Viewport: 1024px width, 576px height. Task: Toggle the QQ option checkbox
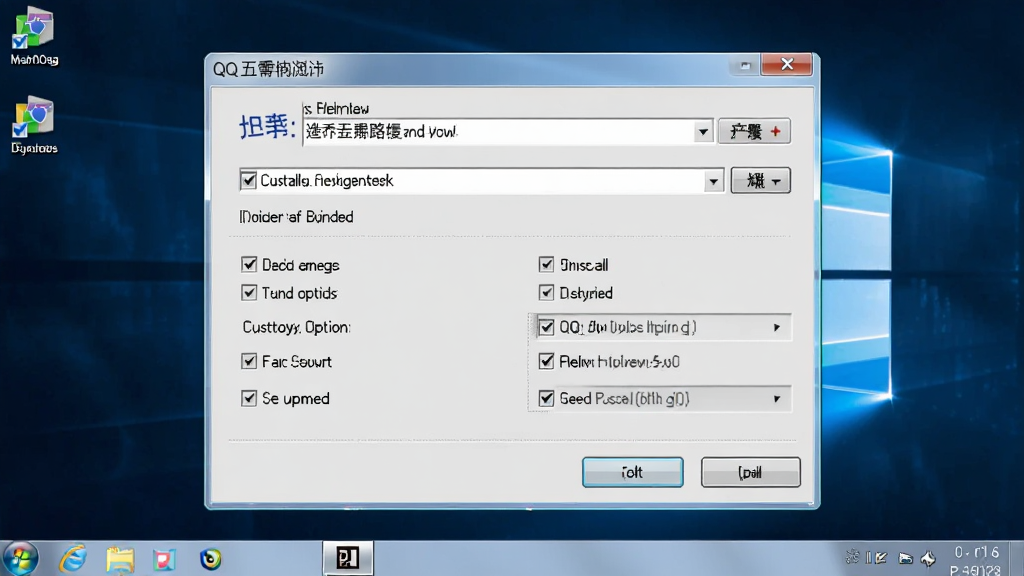pos(547,327)
